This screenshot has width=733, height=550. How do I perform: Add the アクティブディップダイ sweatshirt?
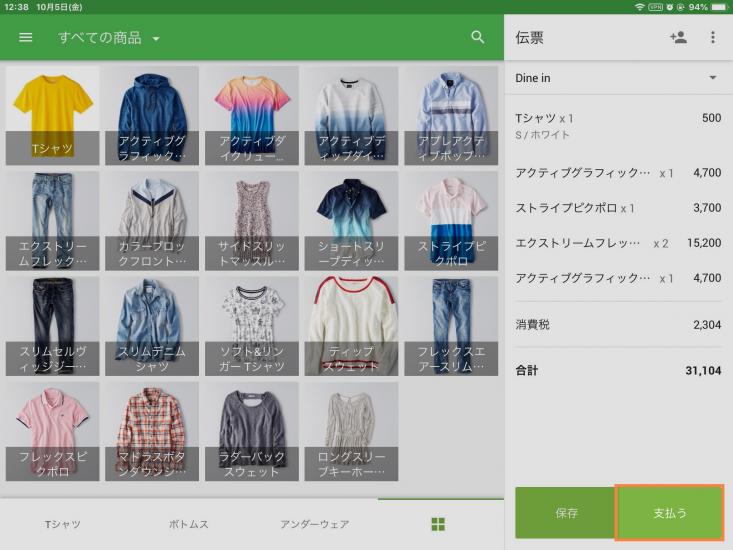click(352, 115)
